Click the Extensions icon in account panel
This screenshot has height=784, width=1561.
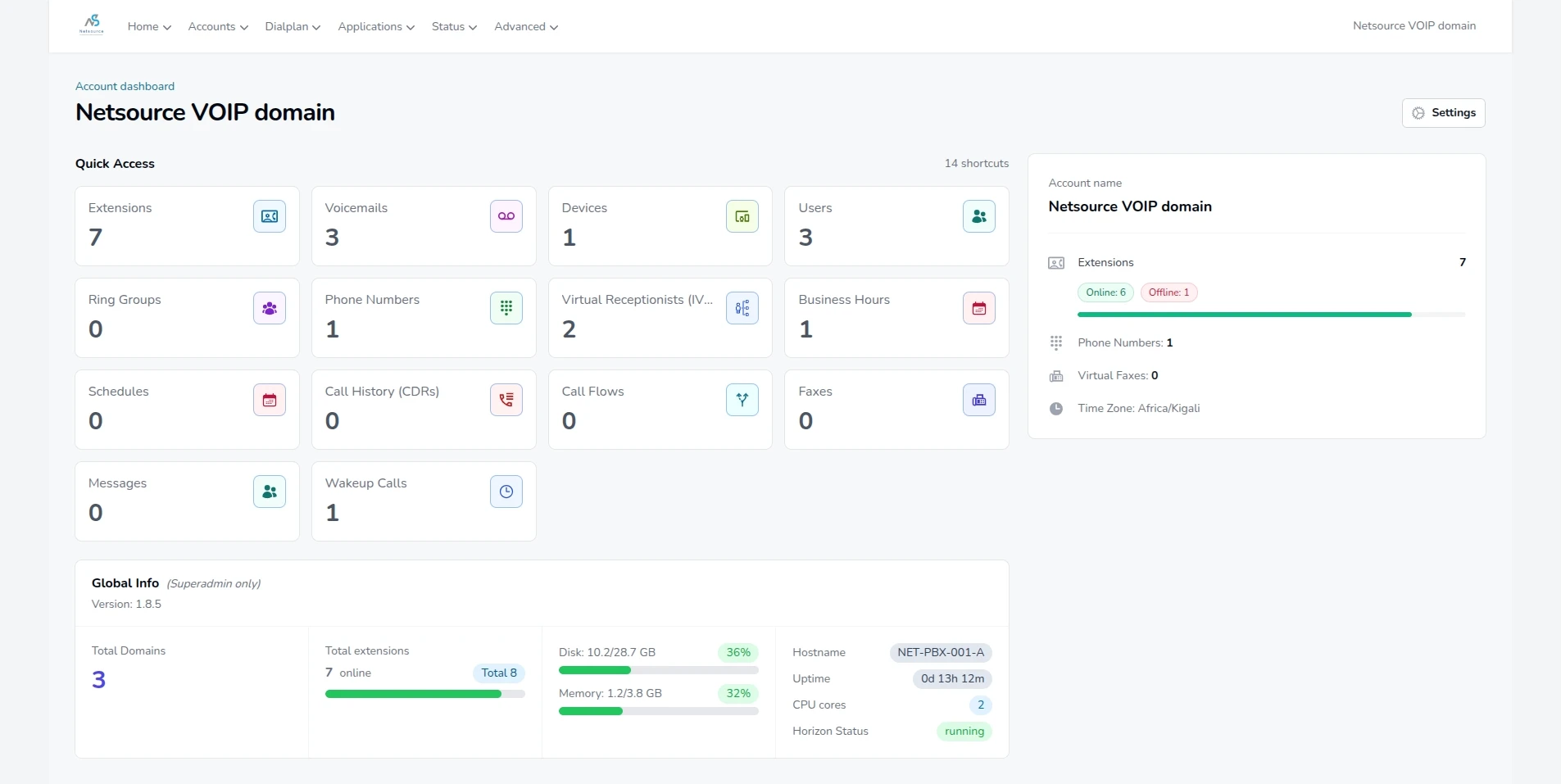pos(1056,263)
